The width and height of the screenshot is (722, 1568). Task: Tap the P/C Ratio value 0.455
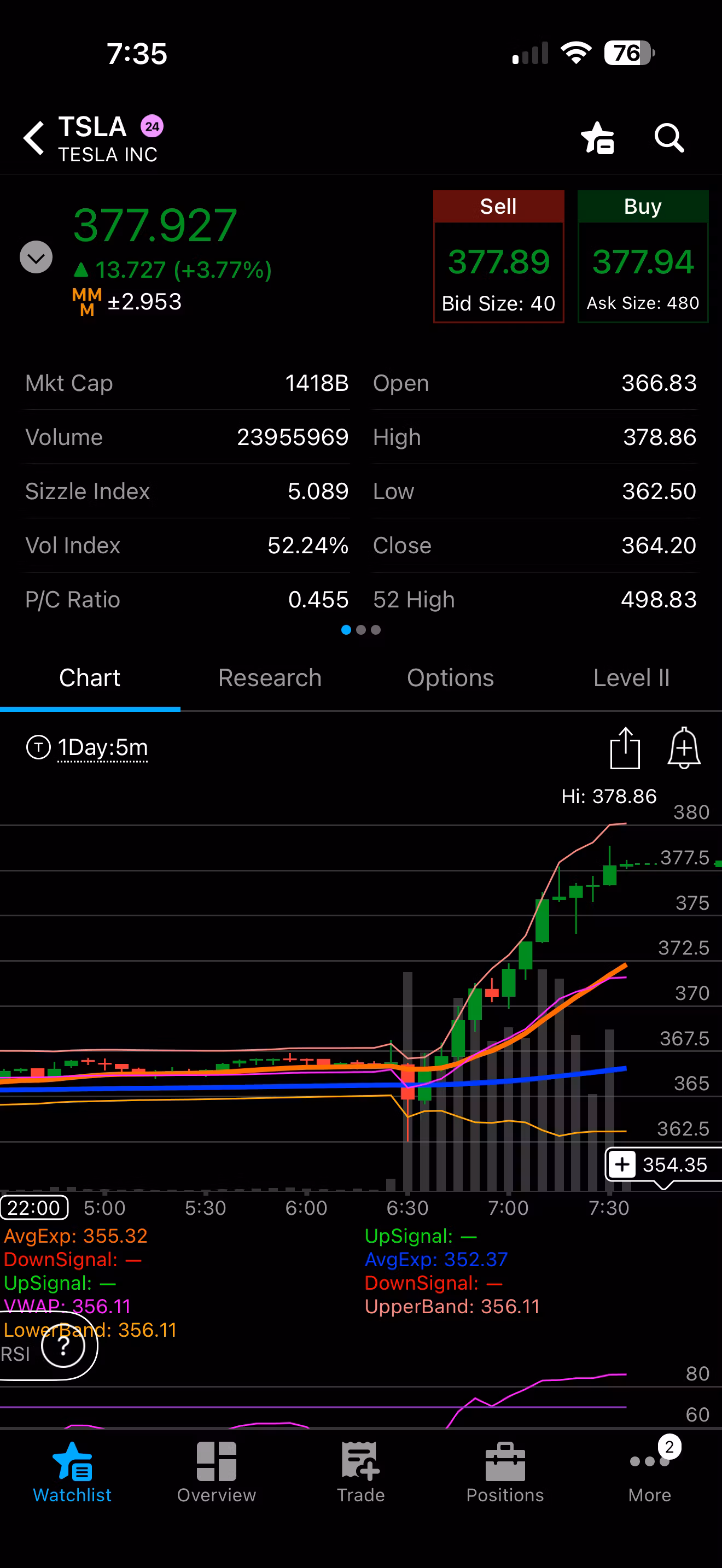pos(318,600)
